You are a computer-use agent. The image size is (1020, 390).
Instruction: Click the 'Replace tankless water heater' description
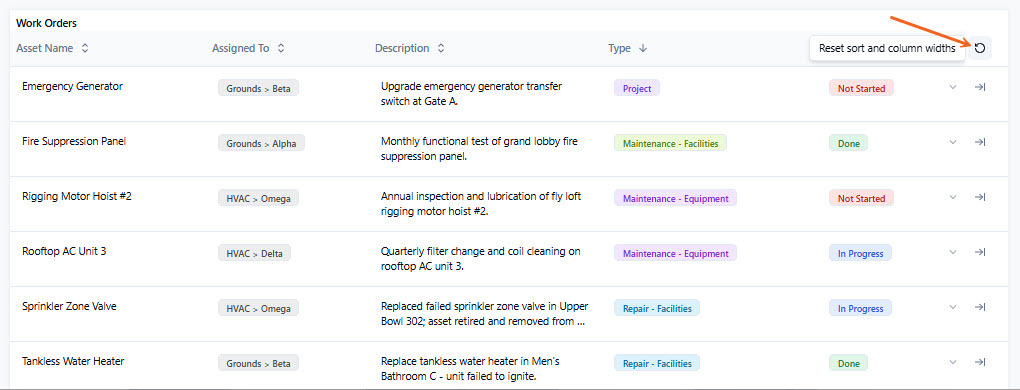470,369
